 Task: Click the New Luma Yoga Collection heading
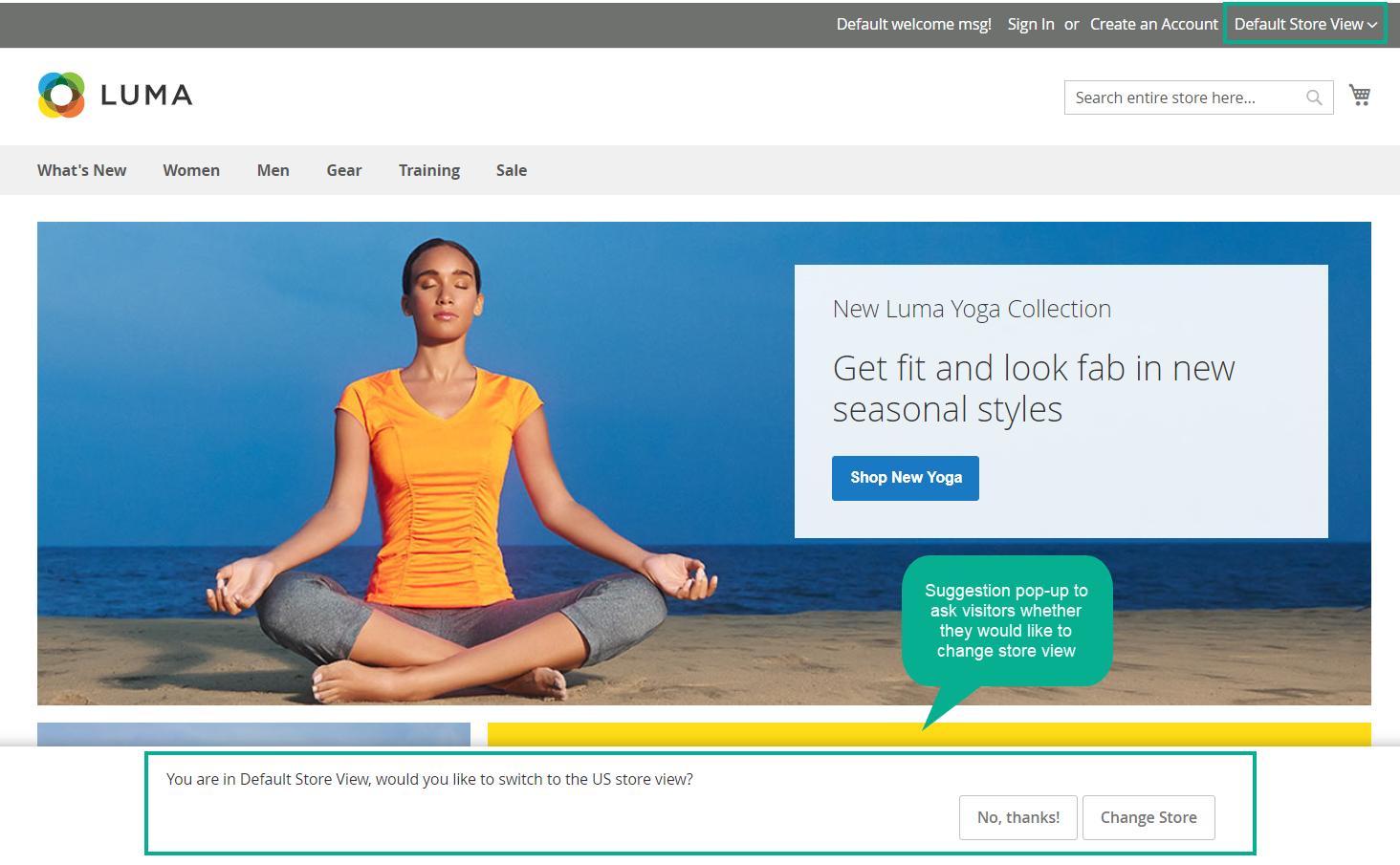coord(972,309)
